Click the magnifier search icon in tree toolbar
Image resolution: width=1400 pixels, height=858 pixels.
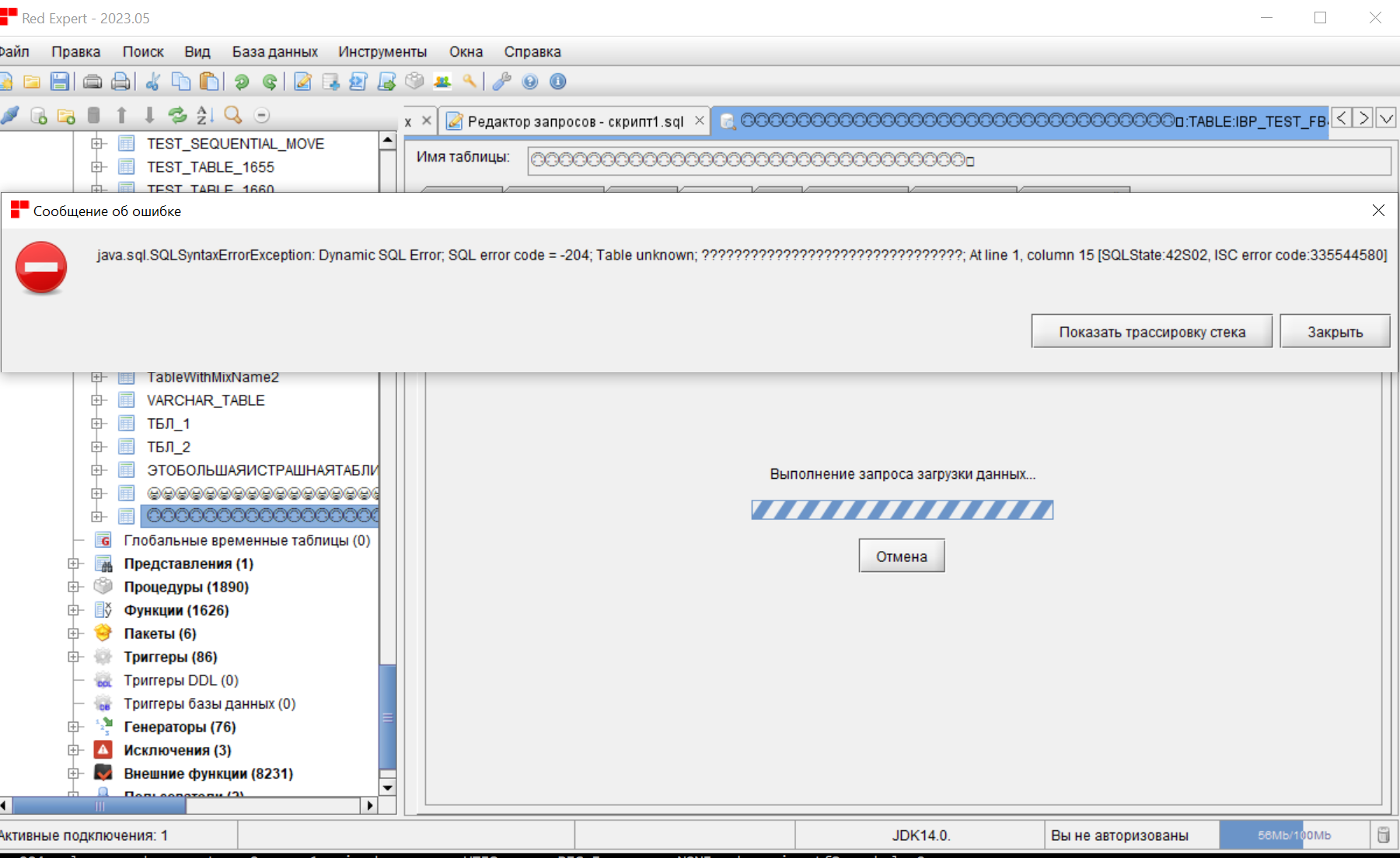[x=232, y=115]
